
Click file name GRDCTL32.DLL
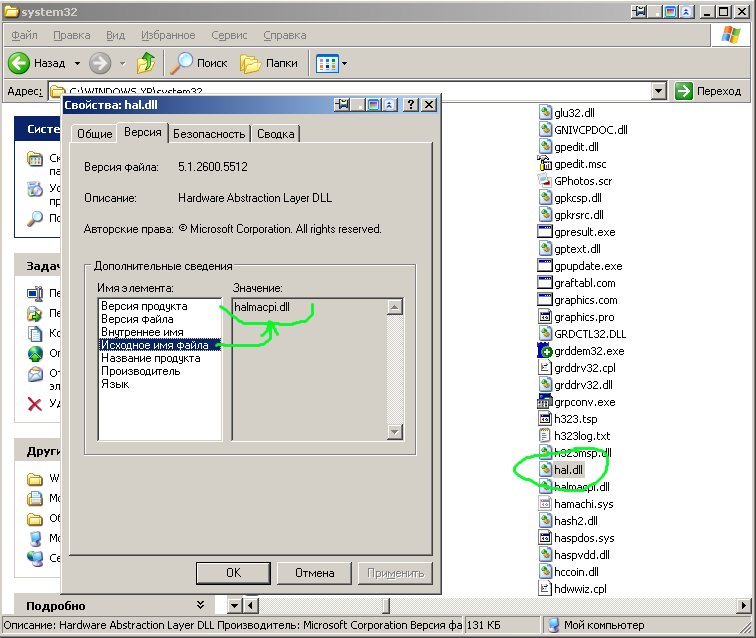point(590,334)
